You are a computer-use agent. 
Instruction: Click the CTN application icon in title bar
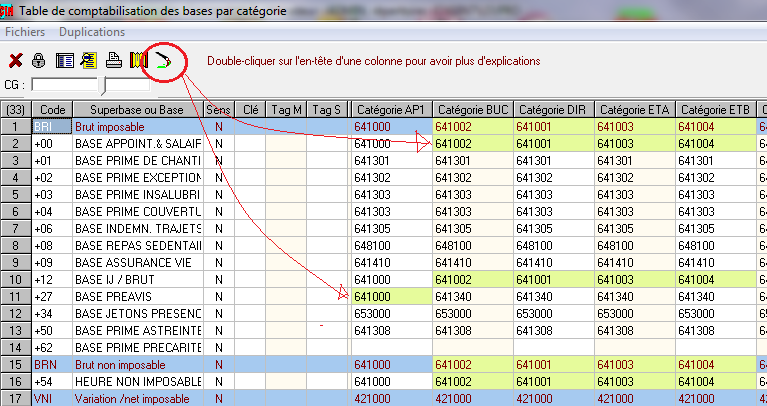[x=7, y=11]
